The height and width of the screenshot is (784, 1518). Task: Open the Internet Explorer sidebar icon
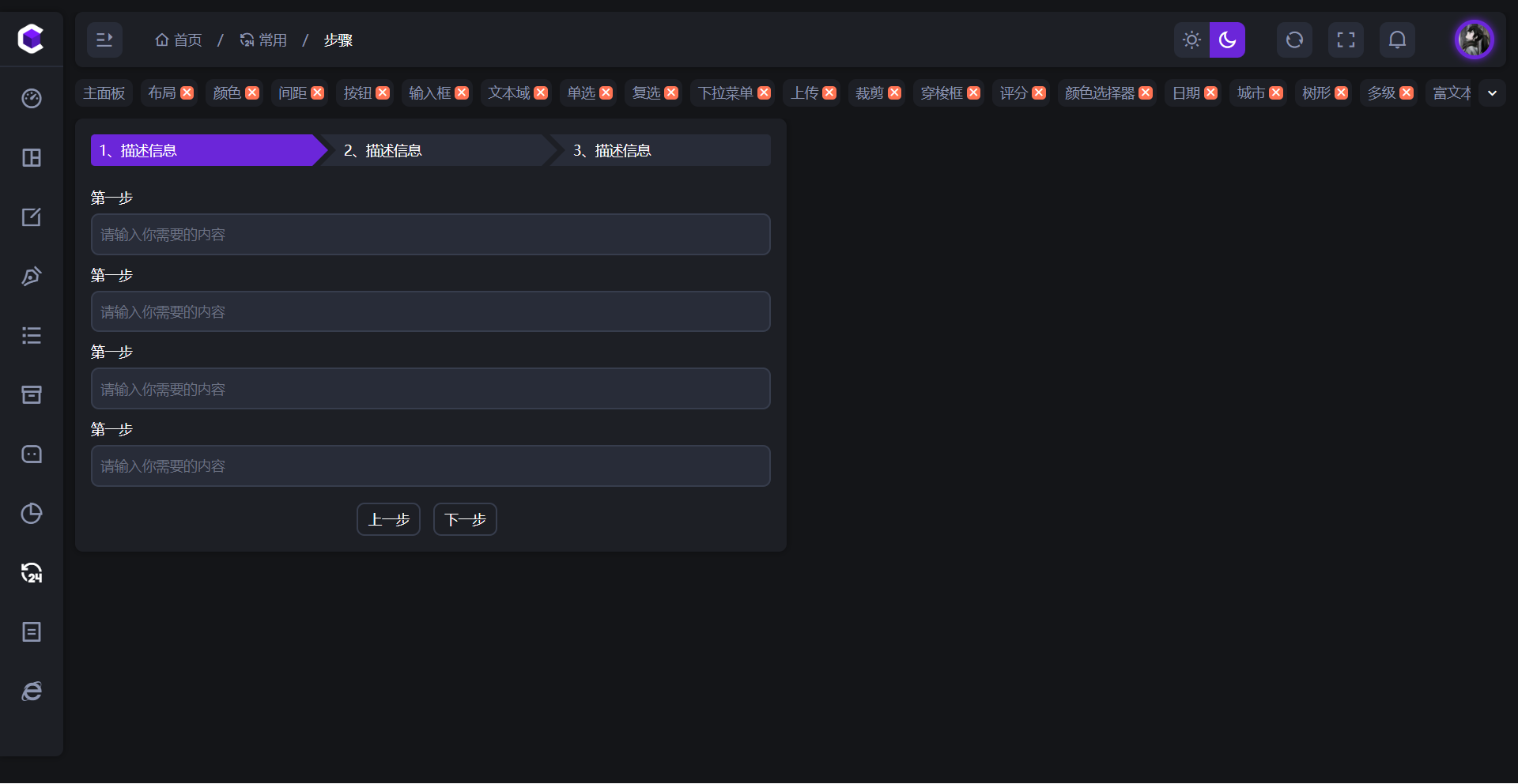tap(32, 691)
